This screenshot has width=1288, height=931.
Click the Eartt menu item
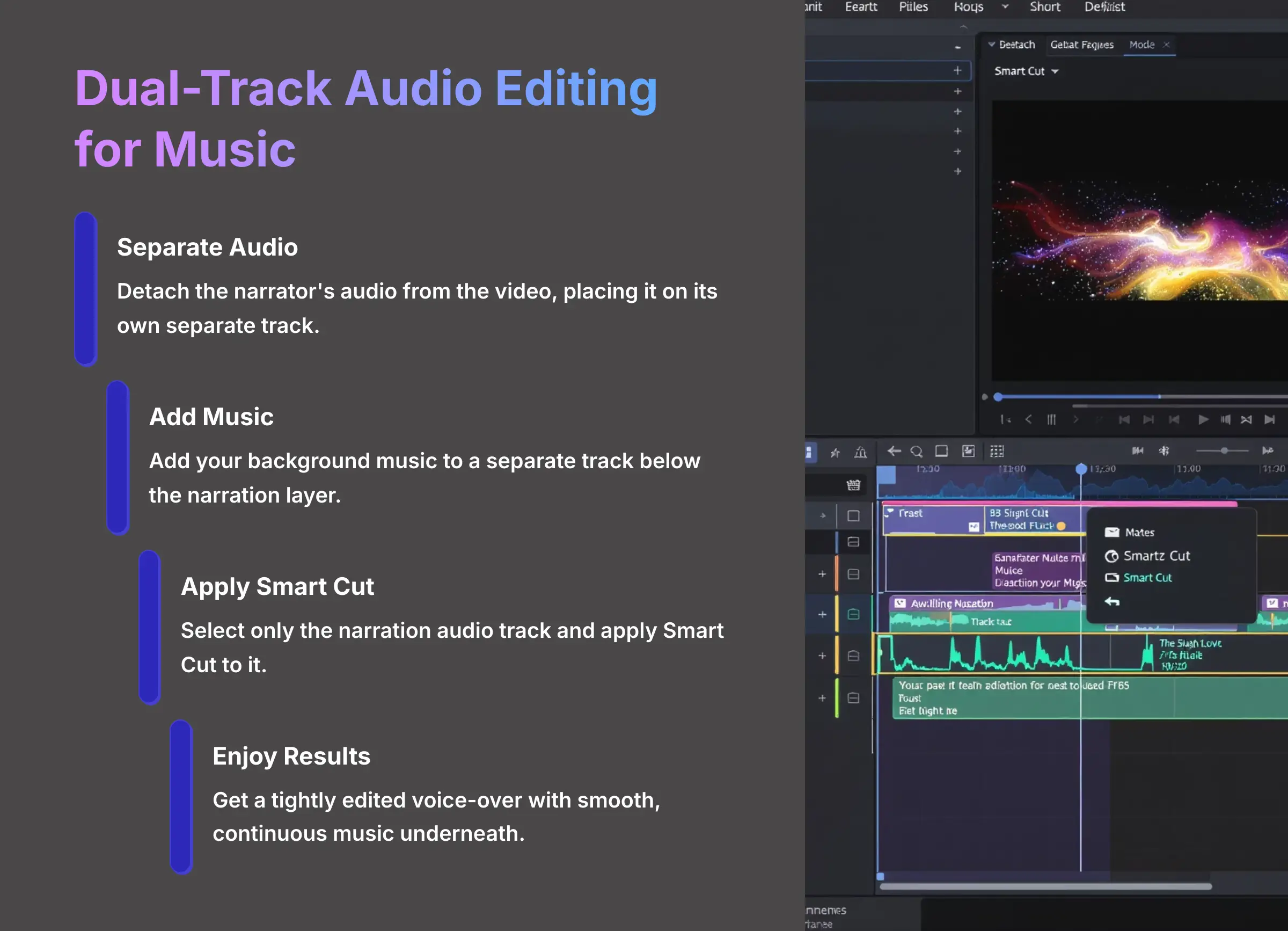861,7
